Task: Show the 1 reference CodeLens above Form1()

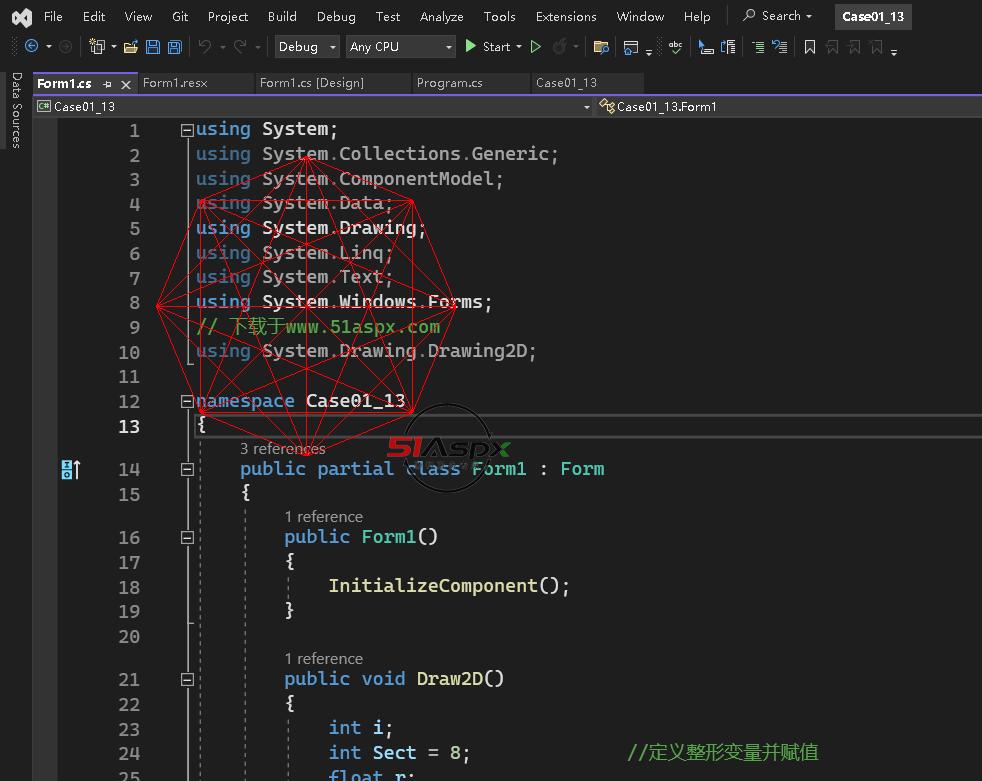Action: click(323, 517)
